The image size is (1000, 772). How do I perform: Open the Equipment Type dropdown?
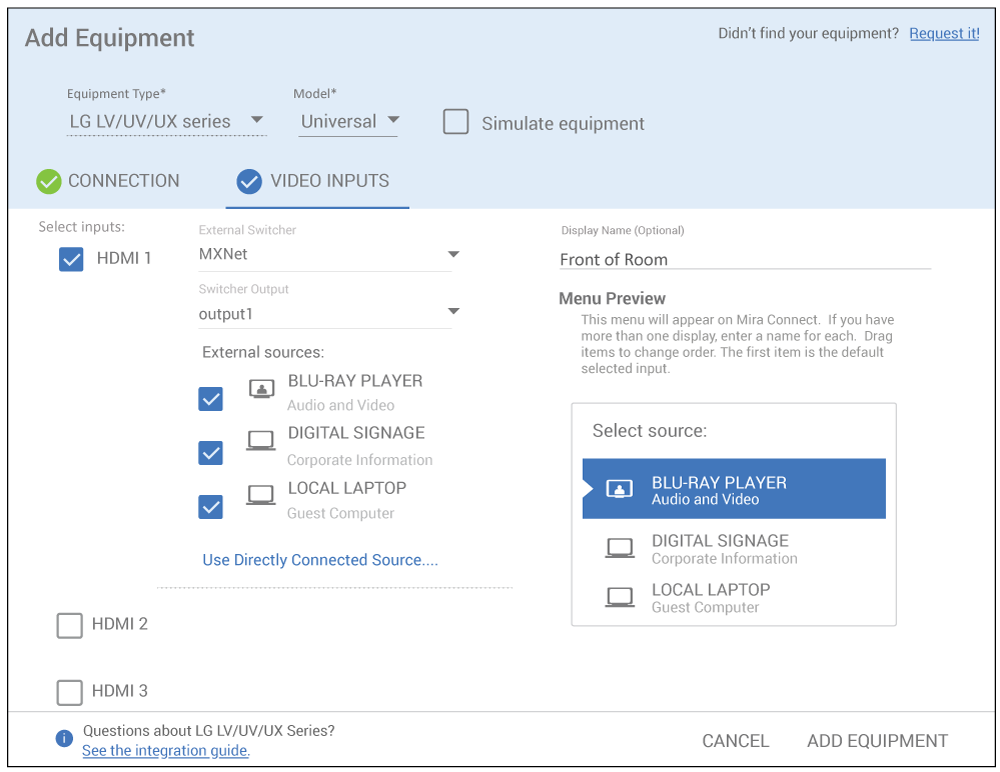pos(166,121)
